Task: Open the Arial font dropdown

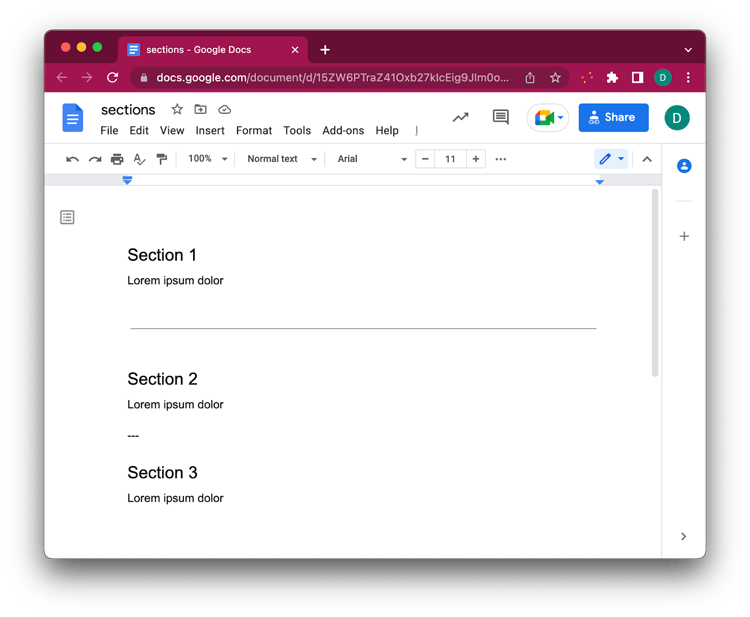Action: [372, 159]
